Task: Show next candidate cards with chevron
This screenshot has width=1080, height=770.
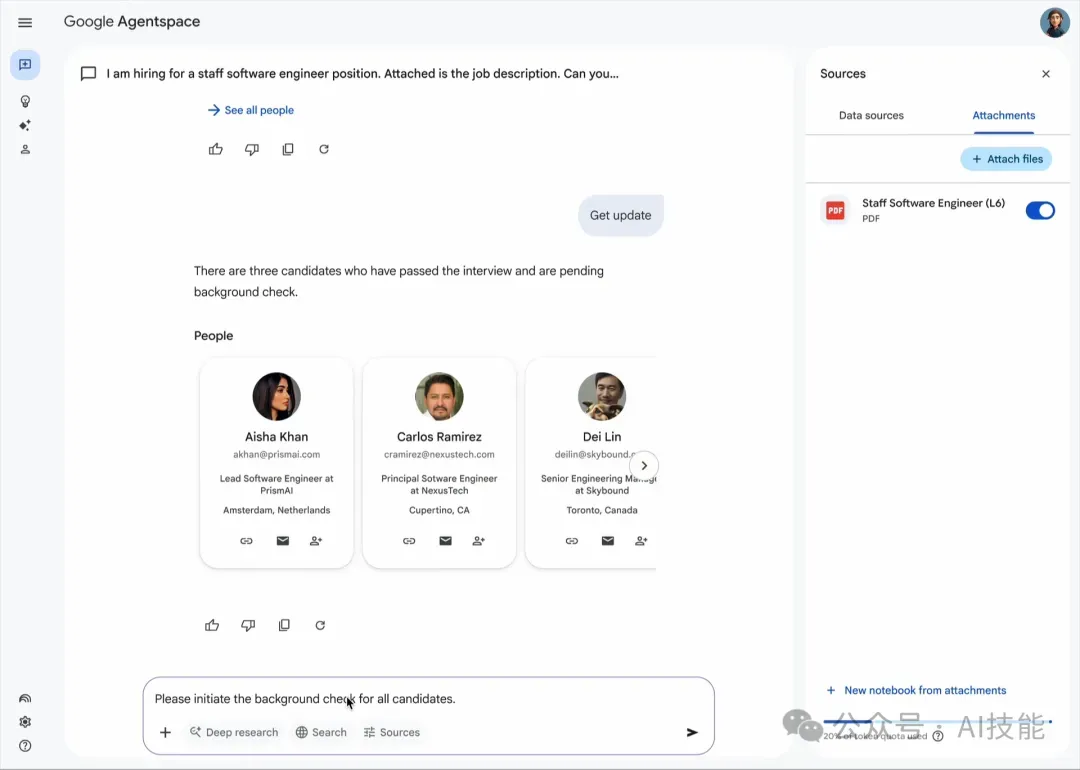Action: coord(644,466)
